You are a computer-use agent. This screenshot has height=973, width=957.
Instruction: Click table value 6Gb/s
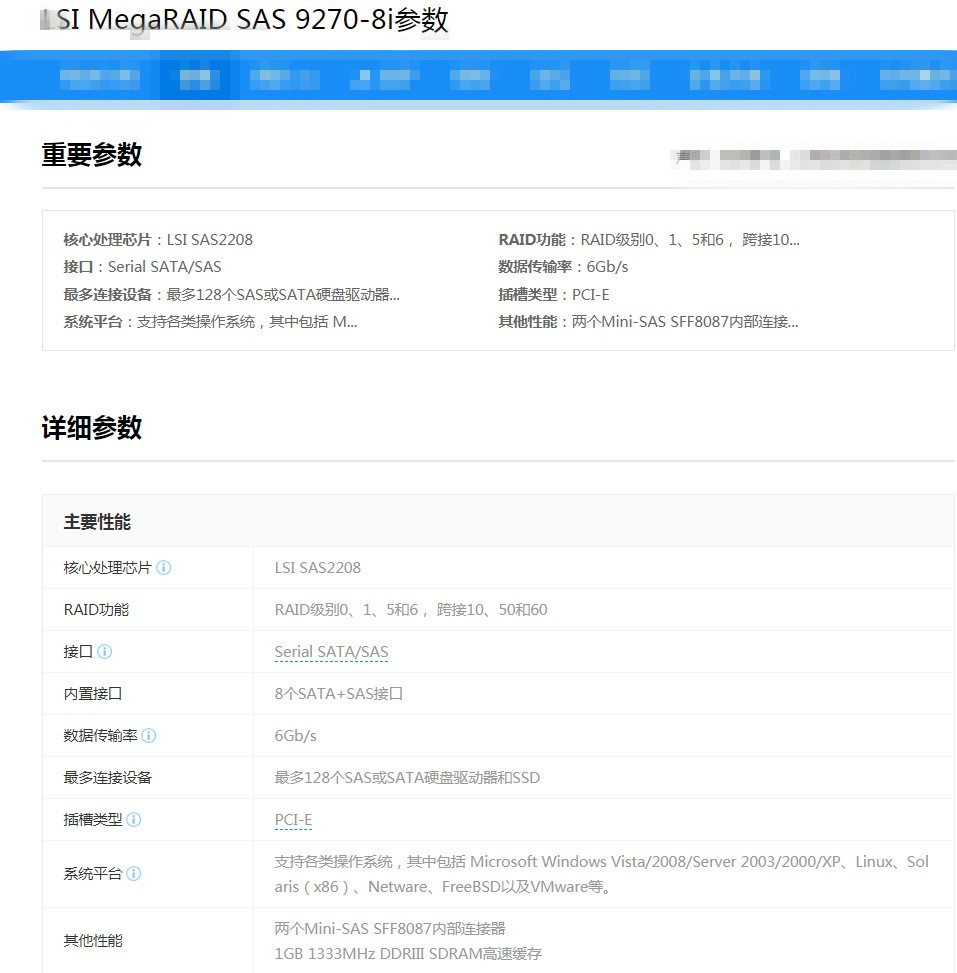tap(295, 736)
